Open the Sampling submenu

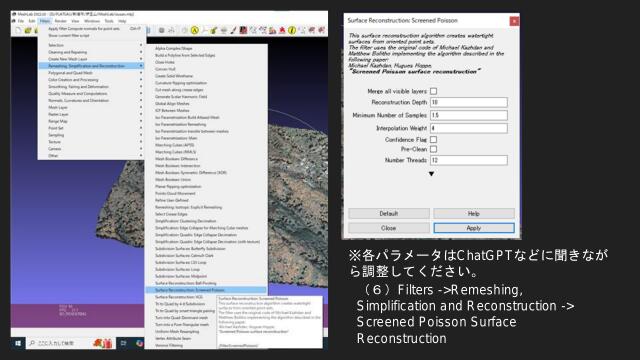(x=91, y=135)
